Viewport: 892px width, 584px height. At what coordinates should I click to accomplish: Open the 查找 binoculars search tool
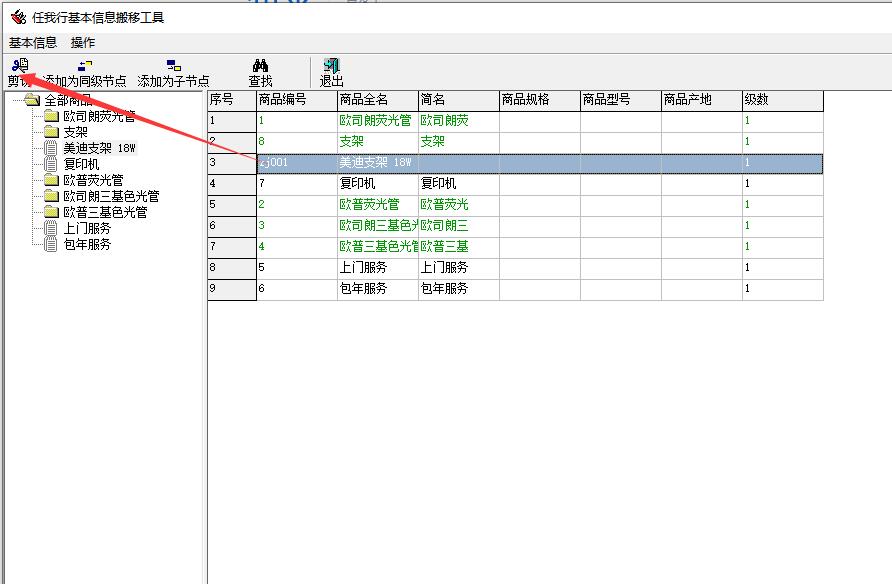pyautogui.click(x=261, y=65)
